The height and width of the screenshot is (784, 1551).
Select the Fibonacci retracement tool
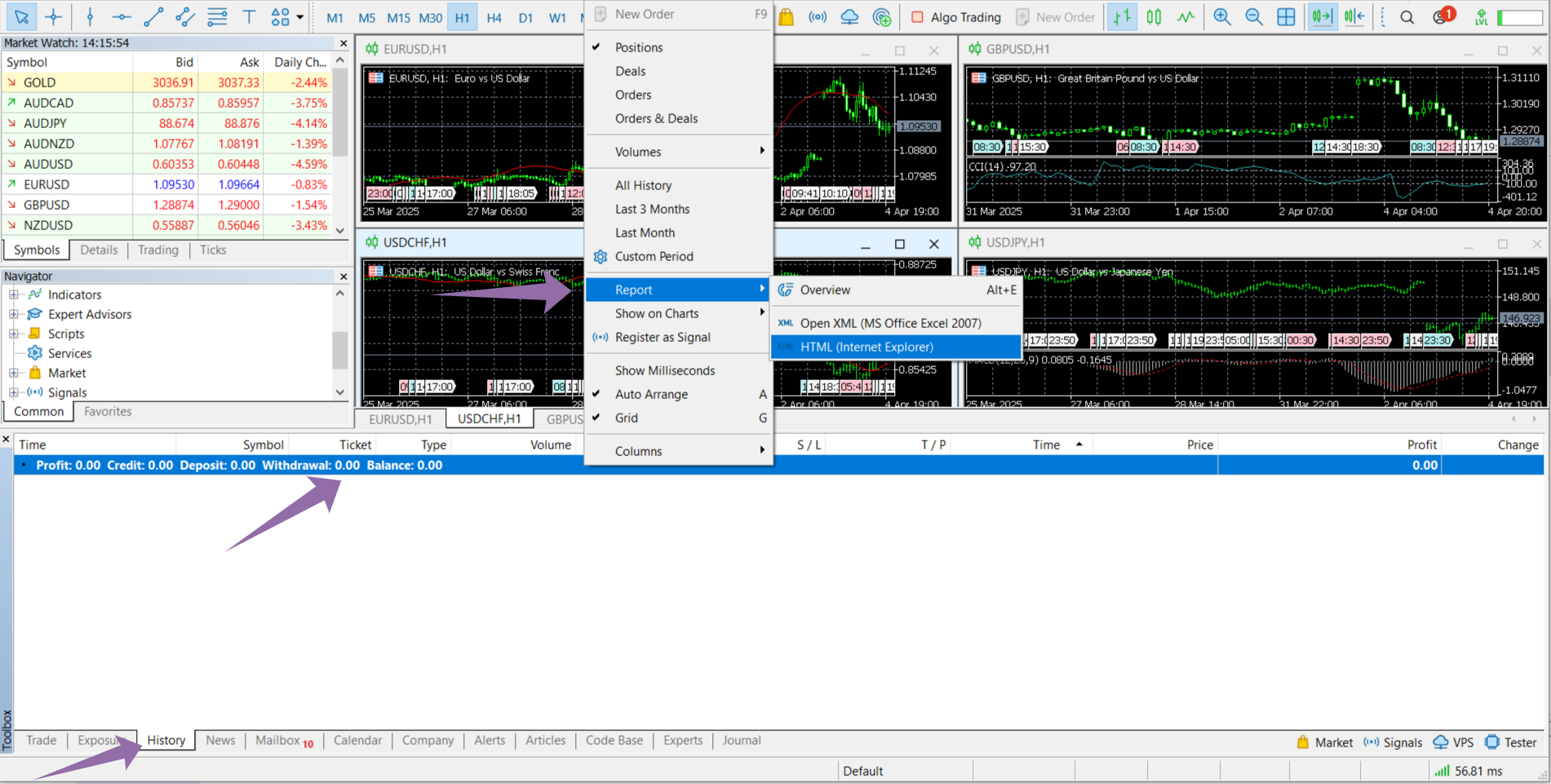[217, 16]
